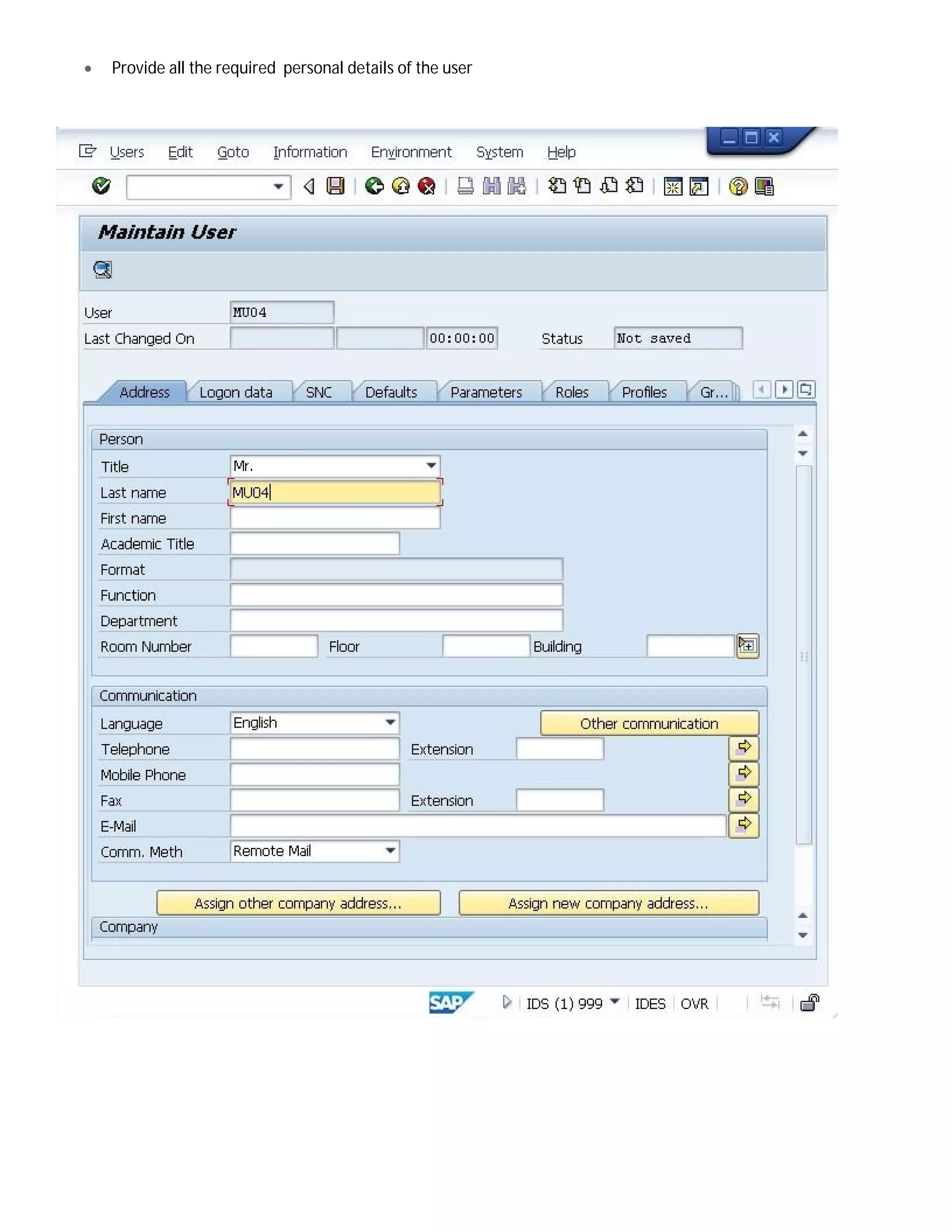
Task: Select the Address tab
Action: coord(145,392)
